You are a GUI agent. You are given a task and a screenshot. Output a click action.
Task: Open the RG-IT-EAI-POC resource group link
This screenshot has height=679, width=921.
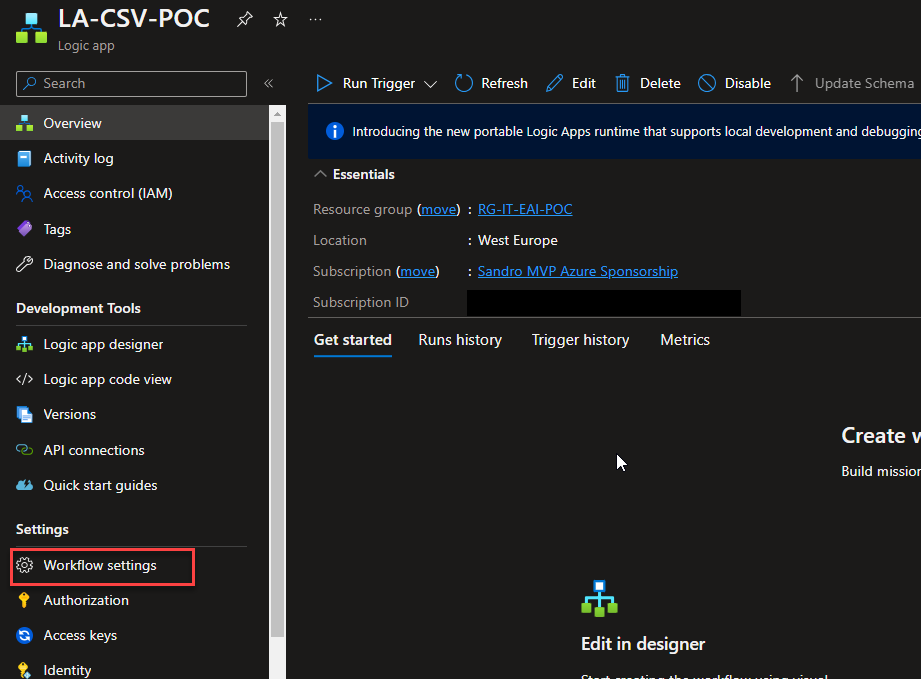525,209
